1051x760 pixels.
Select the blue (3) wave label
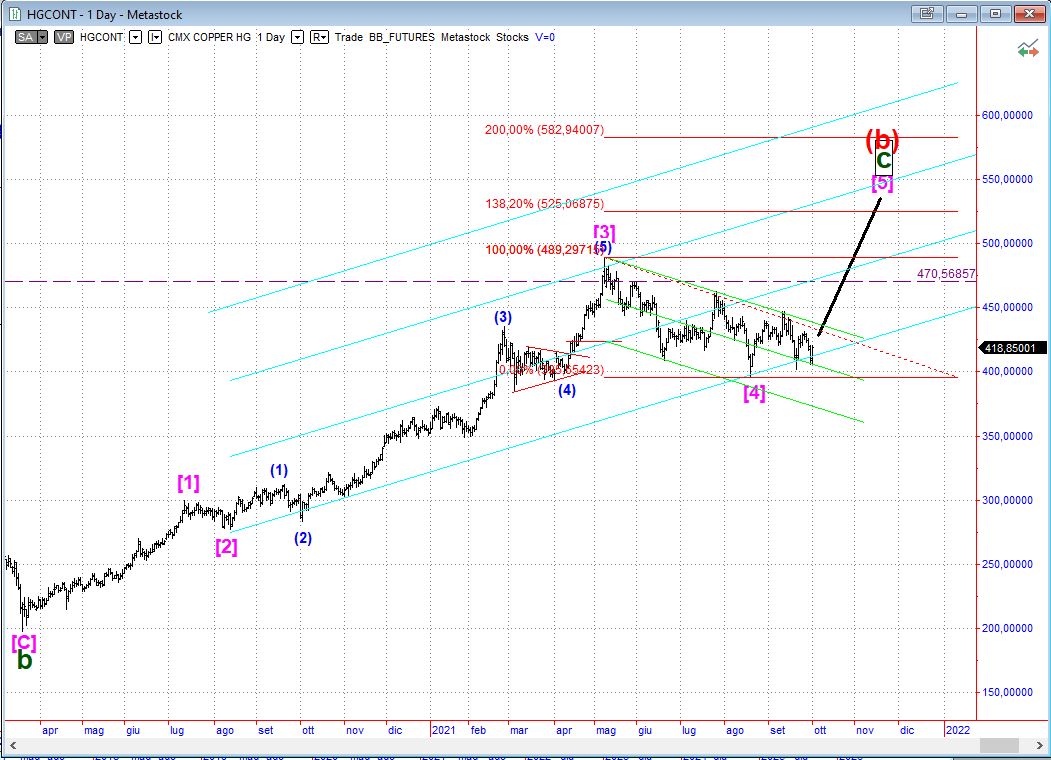click(x=503, y=317)
